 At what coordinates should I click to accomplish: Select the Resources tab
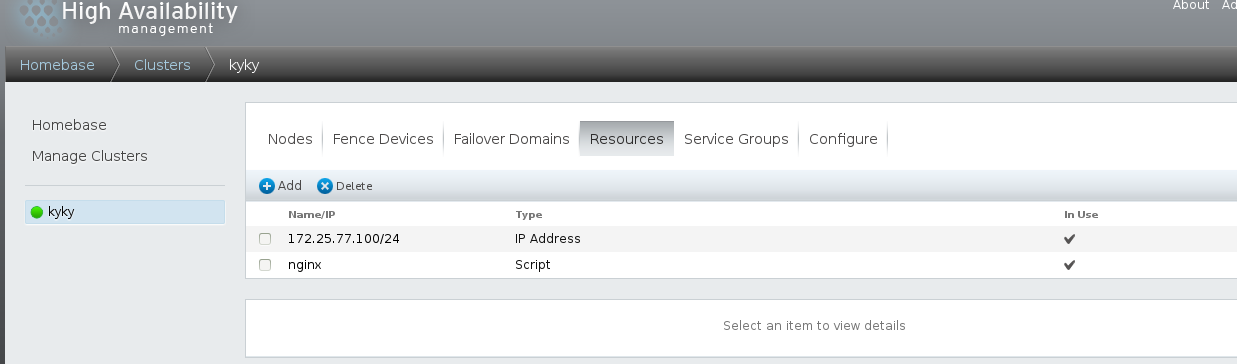click(627, 139)
